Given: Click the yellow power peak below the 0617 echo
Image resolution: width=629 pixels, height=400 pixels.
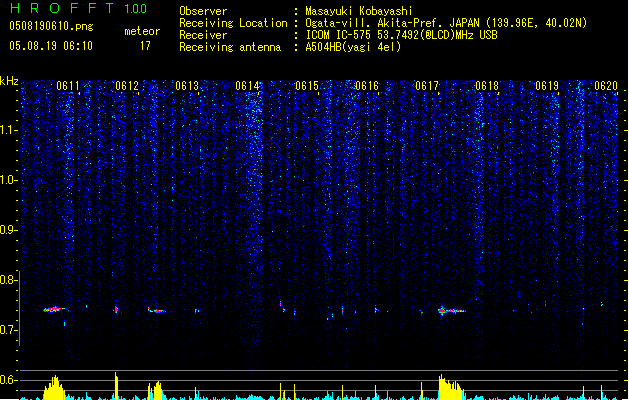Looking at the screenshot, I should point(451,387).
